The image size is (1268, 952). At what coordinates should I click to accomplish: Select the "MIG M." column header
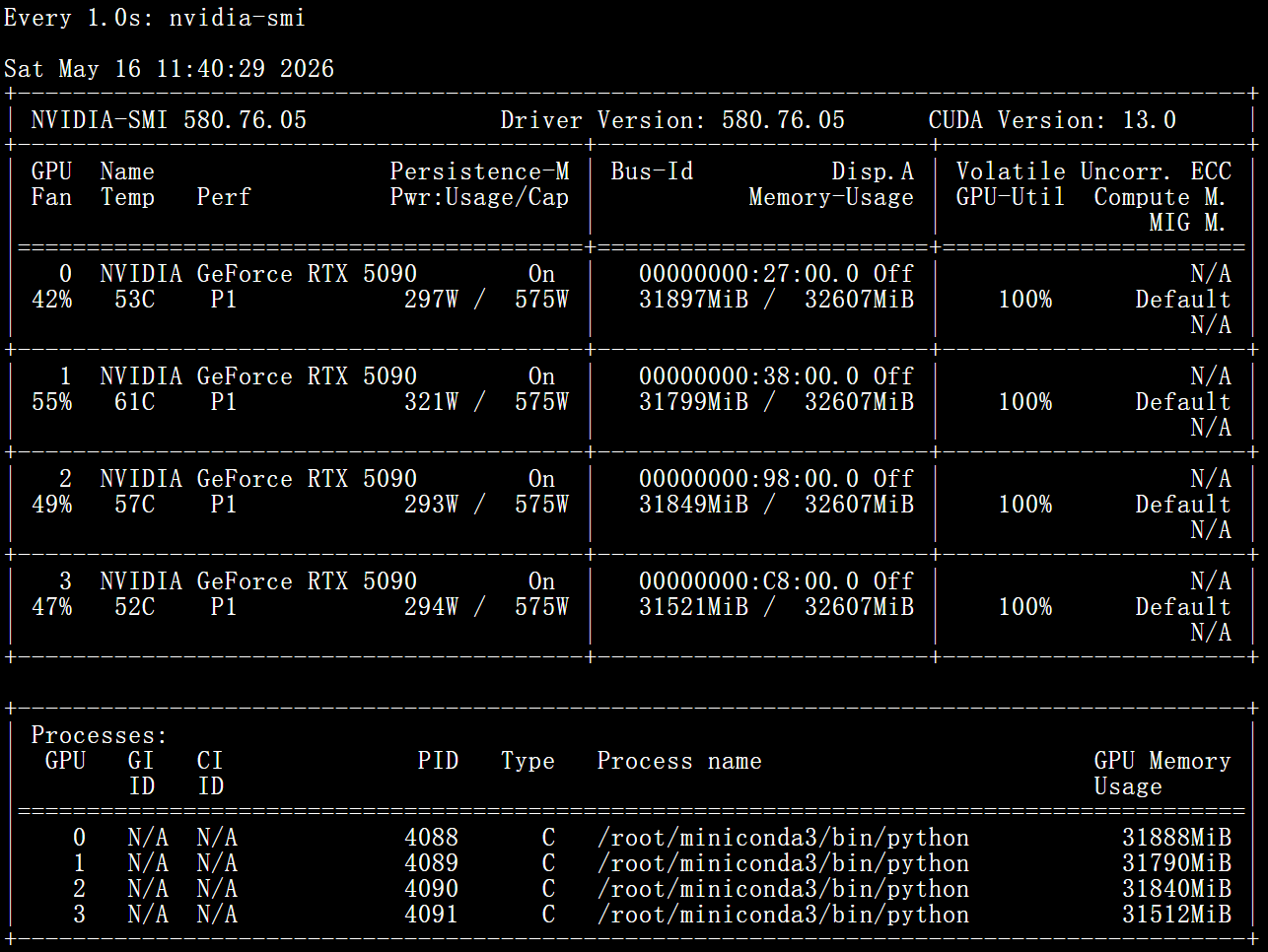1187,223
